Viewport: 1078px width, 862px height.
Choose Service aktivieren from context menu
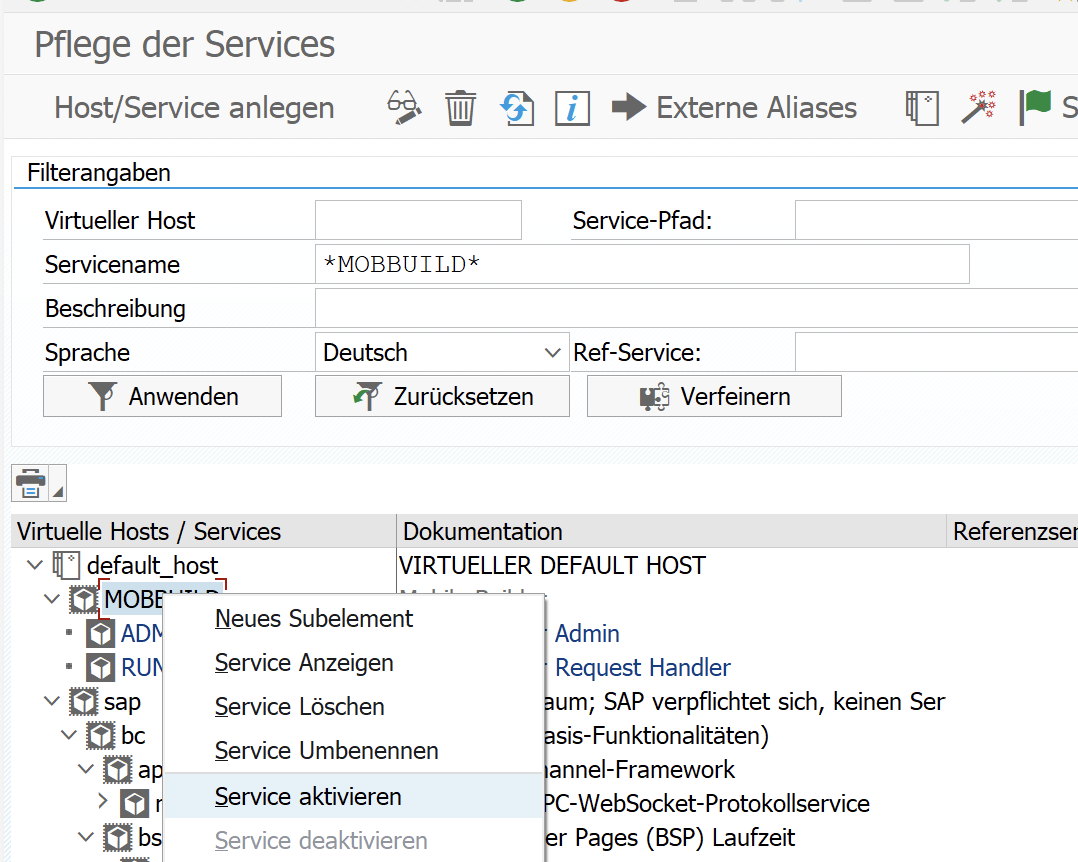pos(353,796)
